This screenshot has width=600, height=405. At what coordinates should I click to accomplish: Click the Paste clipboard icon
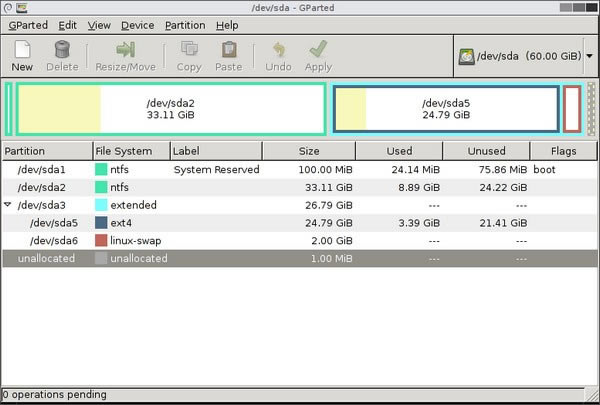point(229,50)
